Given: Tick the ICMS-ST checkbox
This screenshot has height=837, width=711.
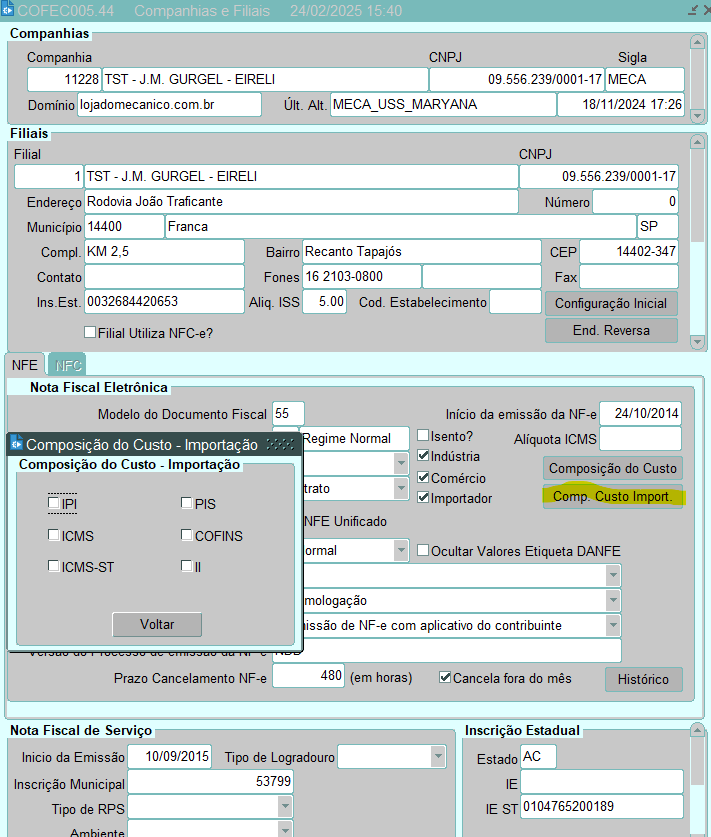Looking at the screenshot, I should point(53,567).
